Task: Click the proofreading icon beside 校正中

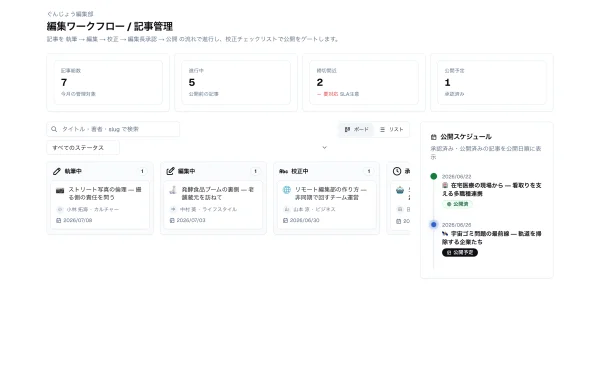Action: 284,171
